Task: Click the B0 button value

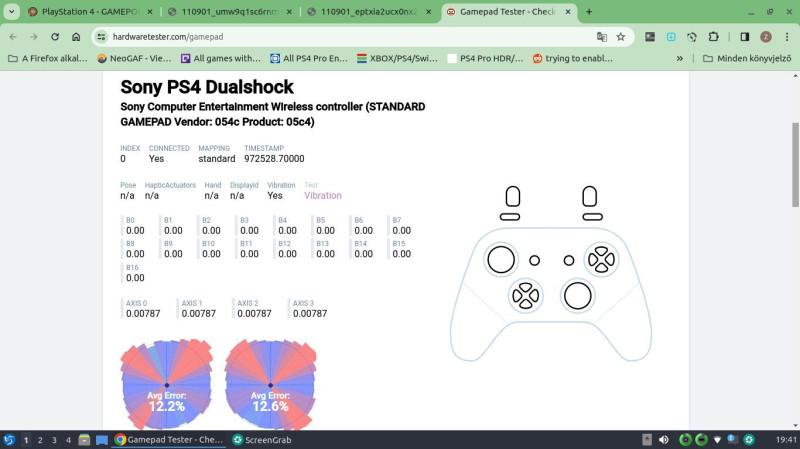Action: click(x=135, y=231)
